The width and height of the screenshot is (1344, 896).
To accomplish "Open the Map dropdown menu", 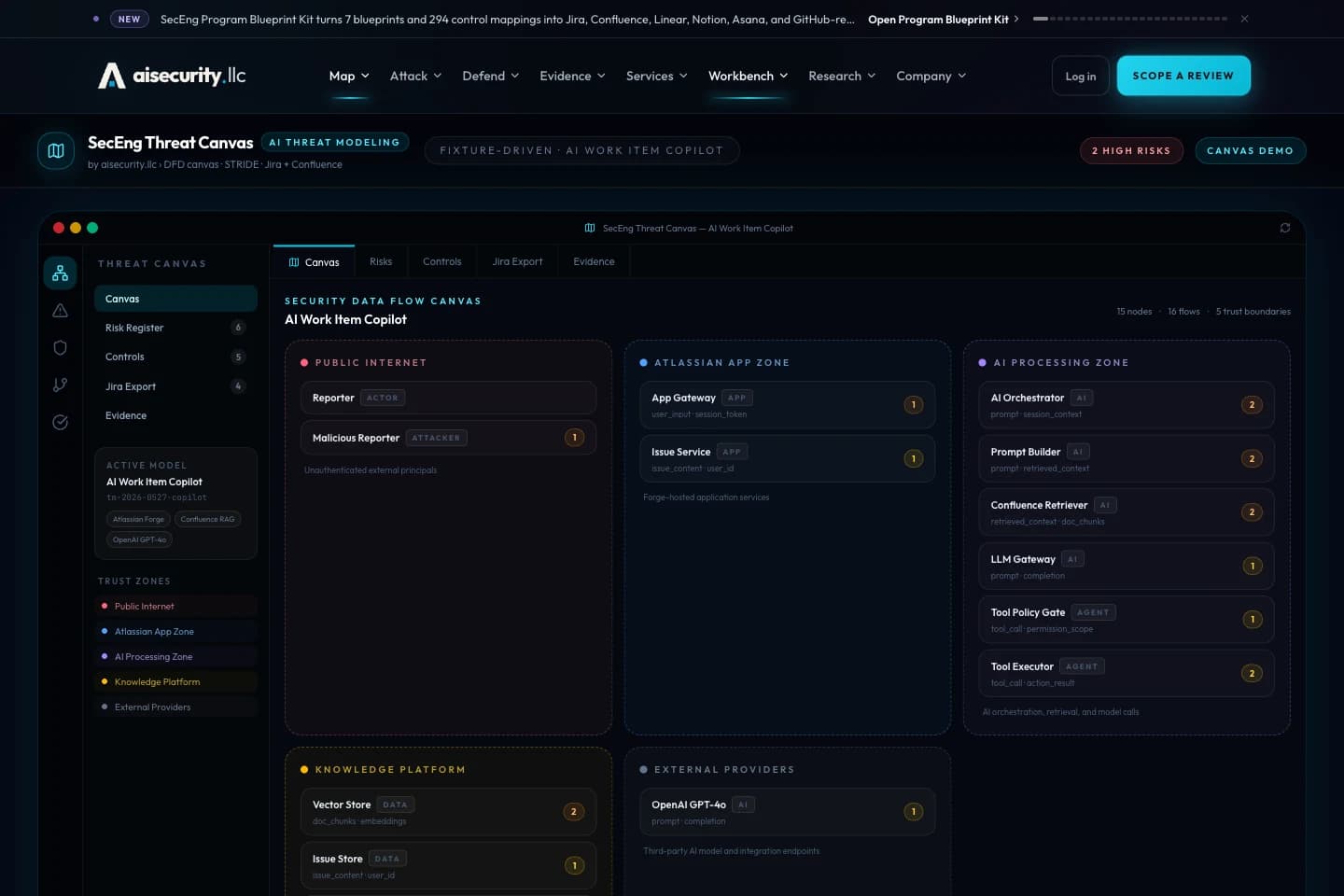I will point(349,76).
